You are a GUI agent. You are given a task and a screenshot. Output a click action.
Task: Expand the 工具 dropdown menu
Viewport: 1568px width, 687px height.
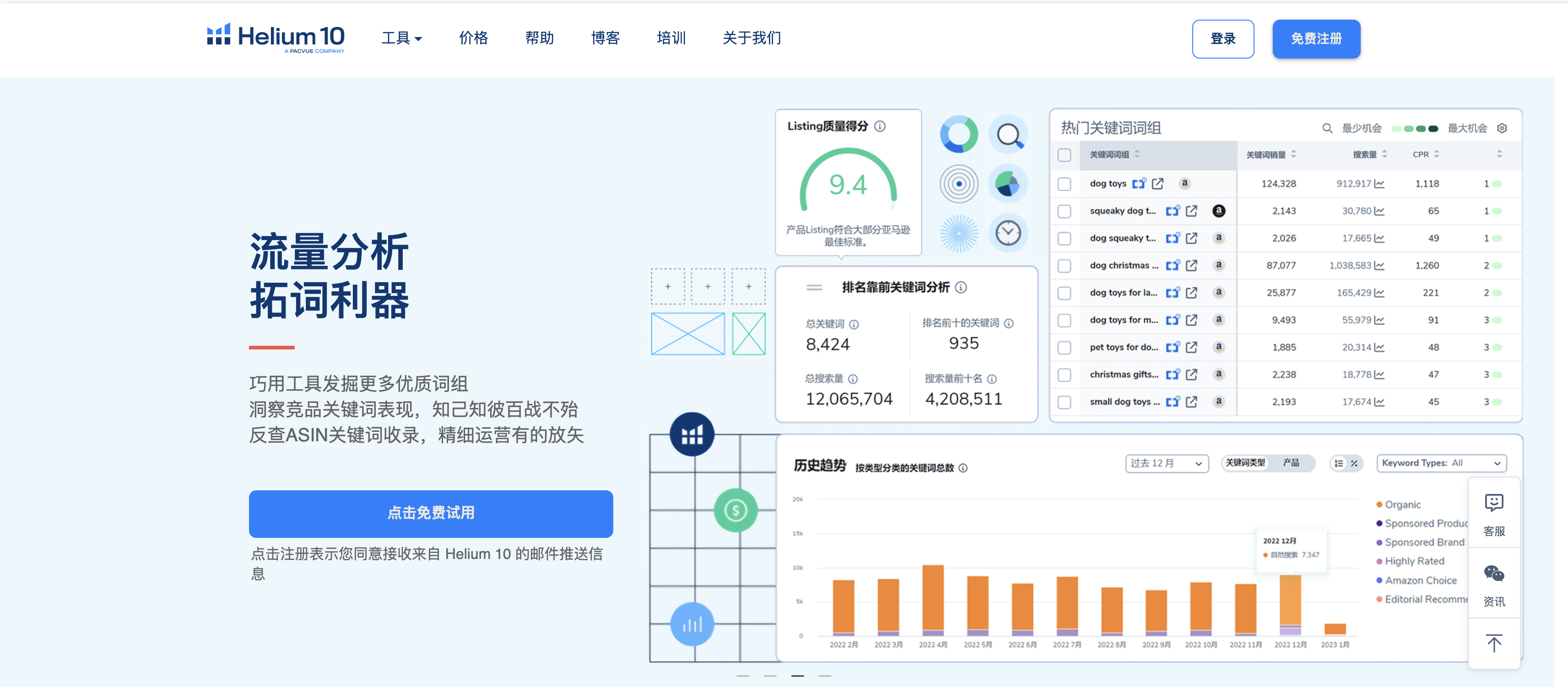pyautogui.click(x=401, y=38)
